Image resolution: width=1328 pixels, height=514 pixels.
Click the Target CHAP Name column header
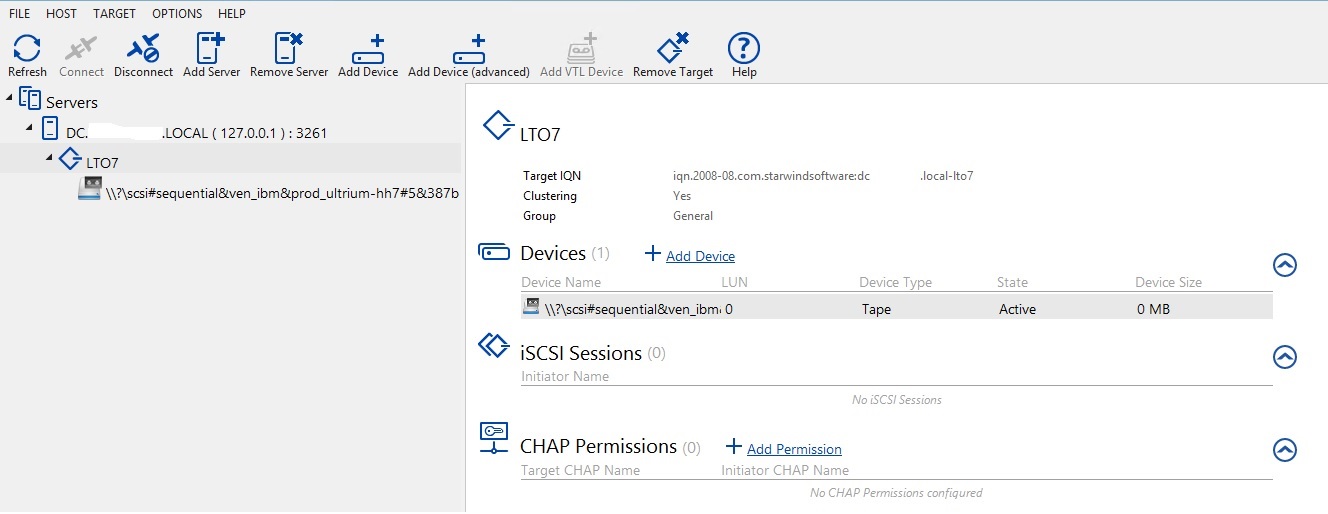pos(580,470)
